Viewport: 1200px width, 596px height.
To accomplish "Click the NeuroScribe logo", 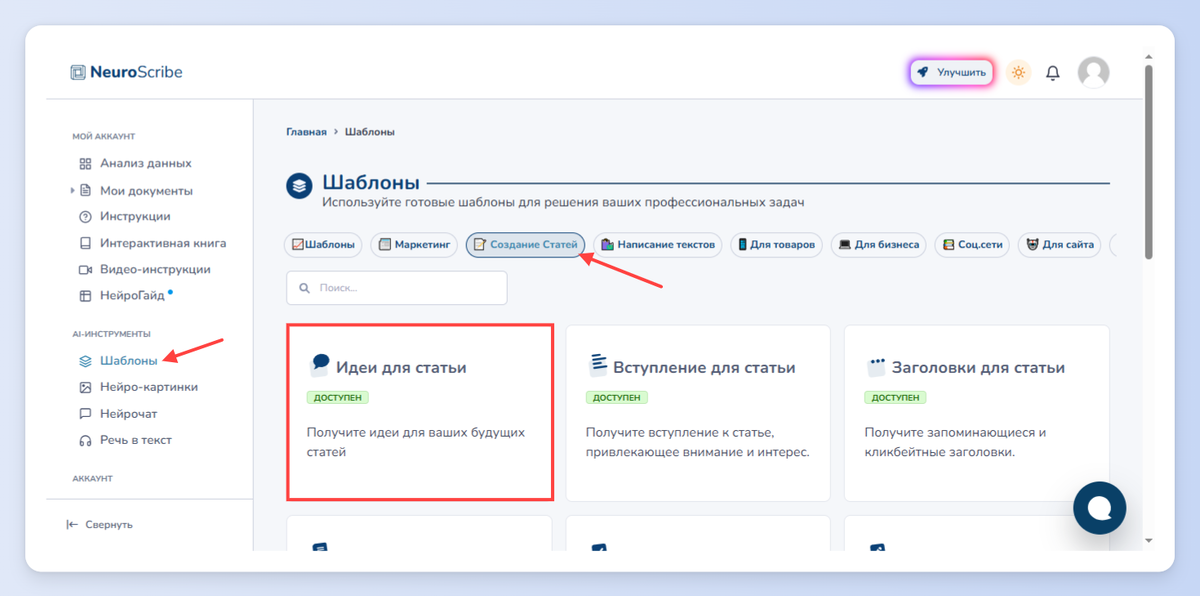I will pyautogui.click(x=126, y=72).
